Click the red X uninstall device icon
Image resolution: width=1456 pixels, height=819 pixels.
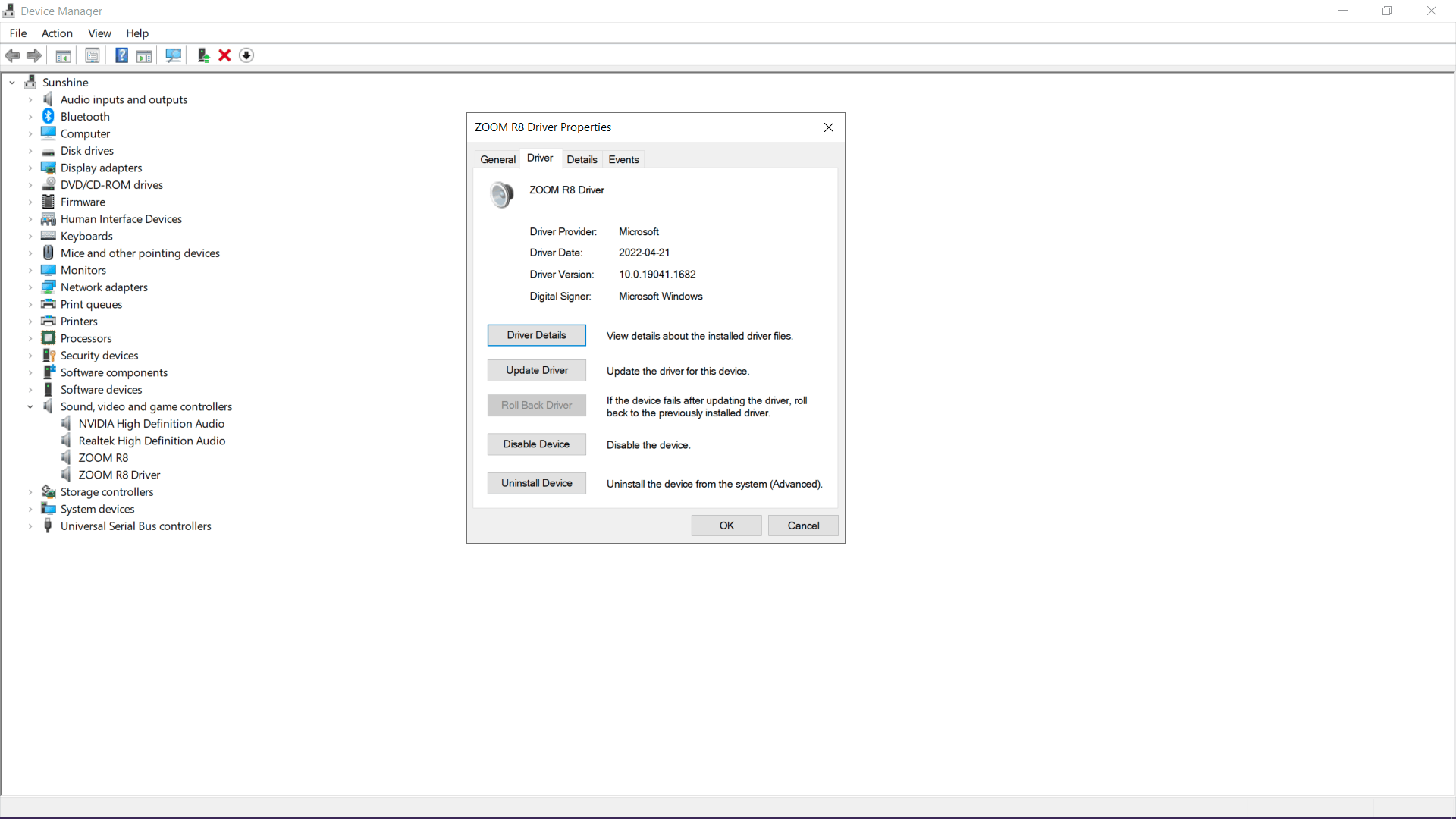click(224, 55)
